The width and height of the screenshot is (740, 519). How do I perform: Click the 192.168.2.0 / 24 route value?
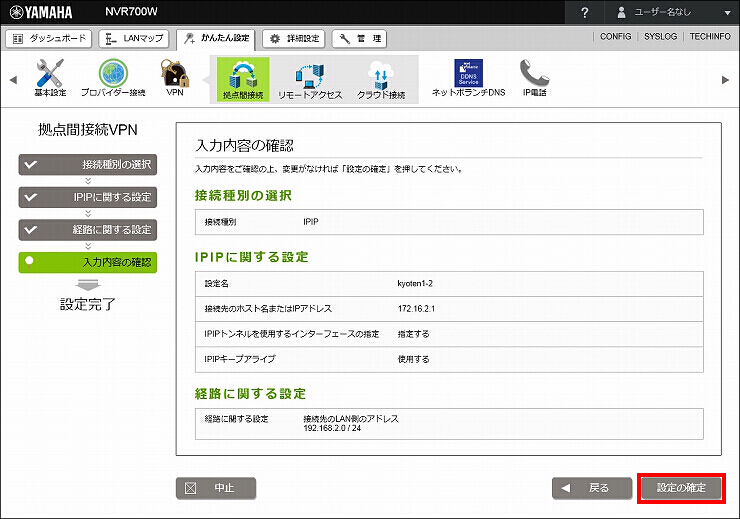pyautogui.click(x=332, y=428)
